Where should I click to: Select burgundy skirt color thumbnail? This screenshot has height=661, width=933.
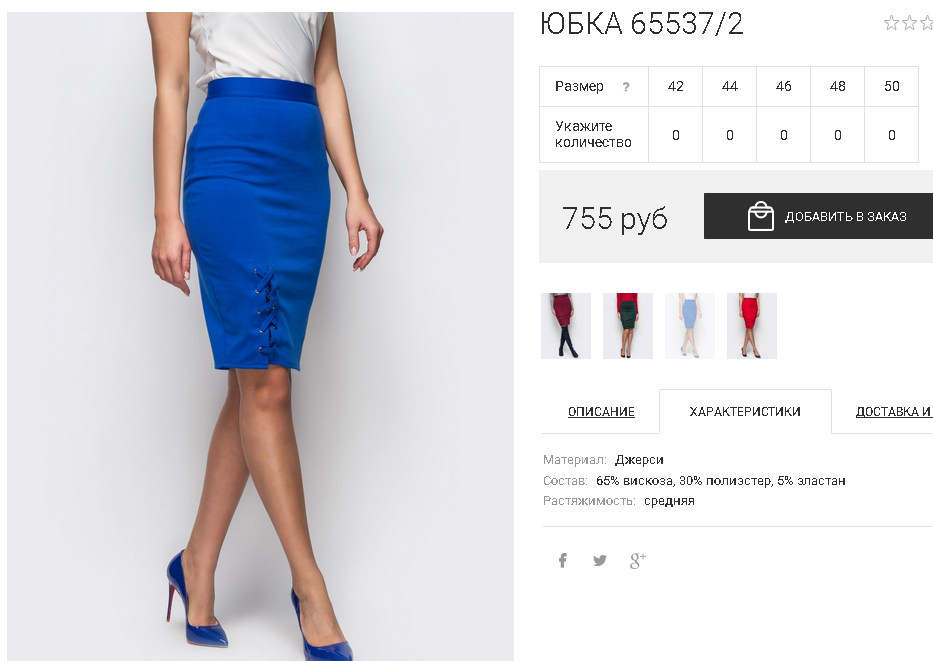(566, 326)
